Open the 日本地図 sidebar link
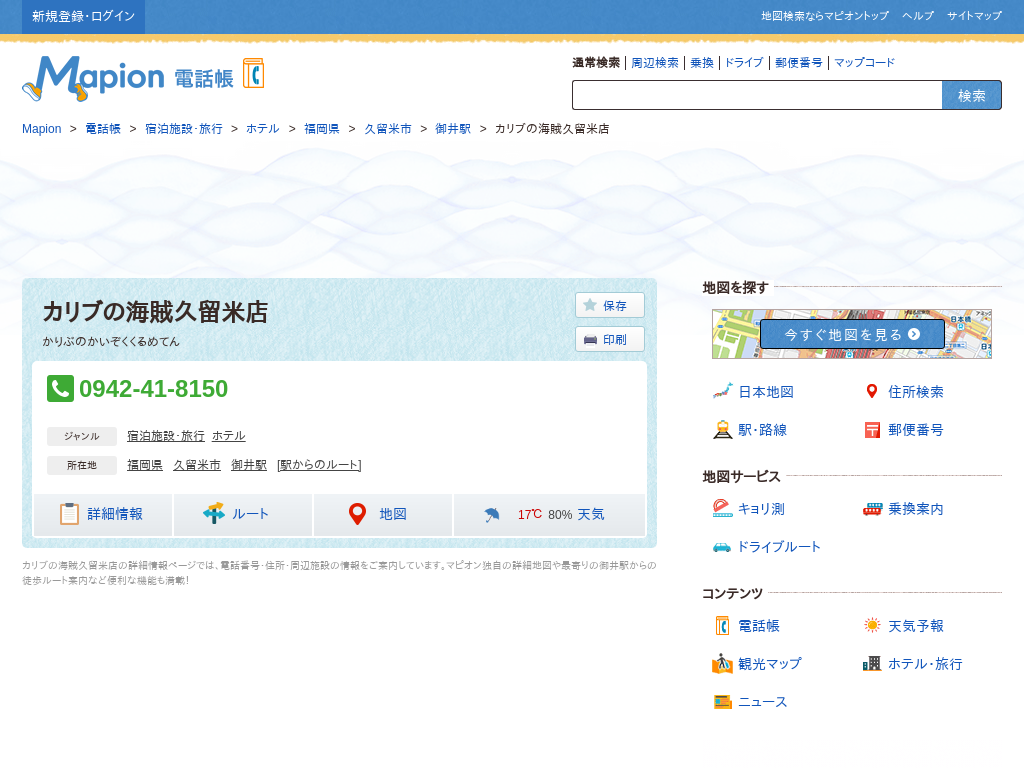The image size is (1024, 768). pyautogui.click(x=766, y=392)
